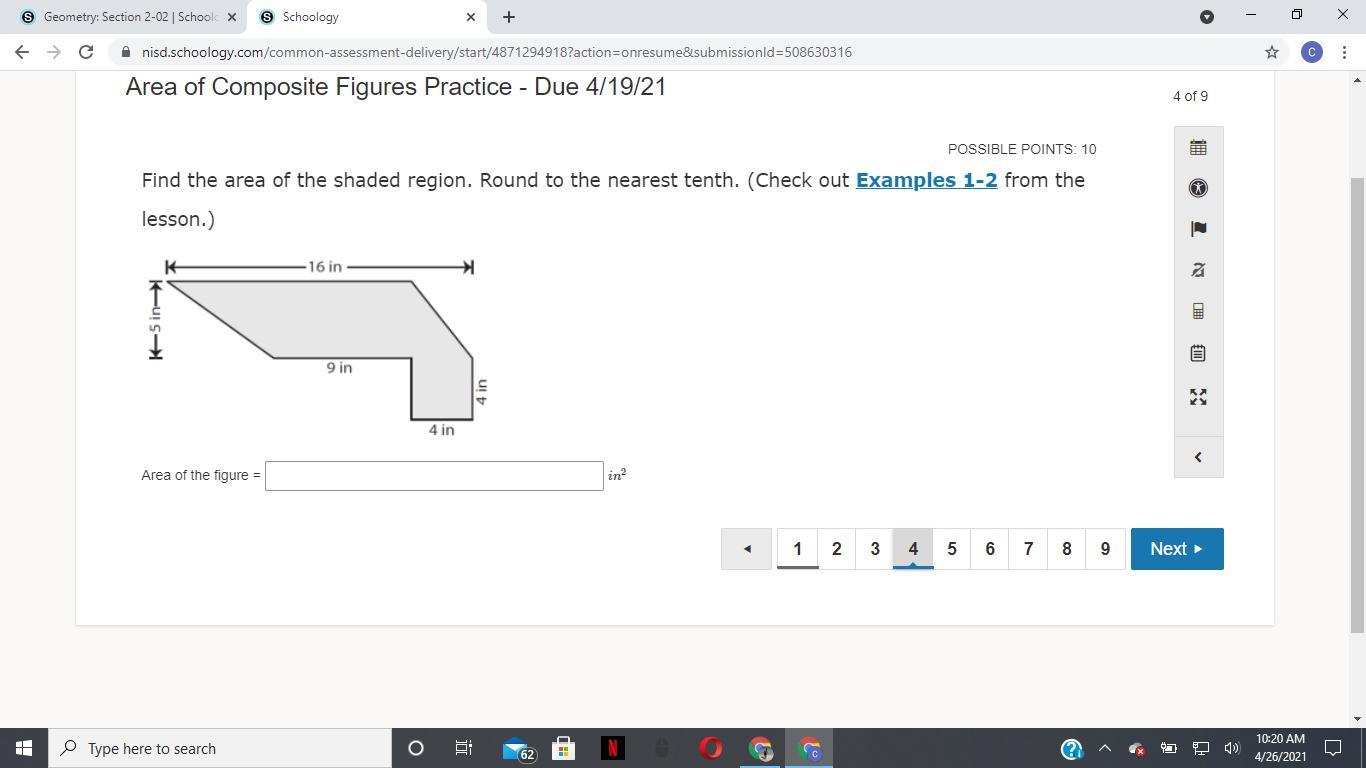Screen dimensions: 1366x768
Task: Click the Next button
Action: click(1177, 549)
